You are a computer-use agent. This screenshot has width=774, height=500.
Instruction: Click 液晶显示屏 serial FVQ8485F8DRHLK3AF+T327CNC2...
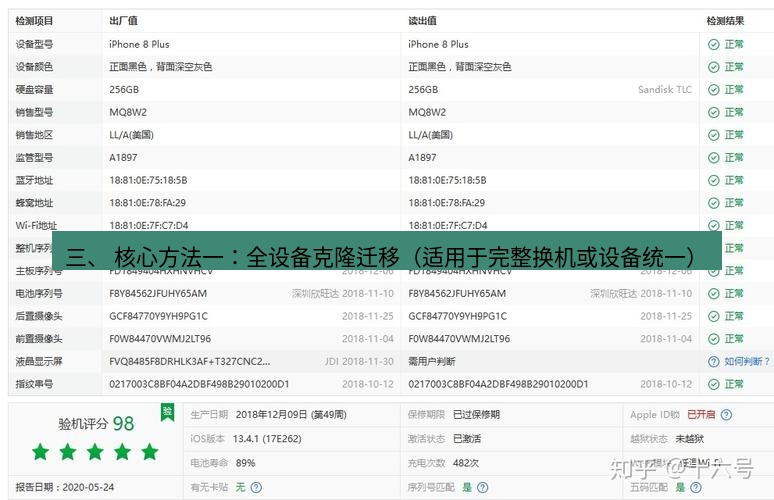190,362
